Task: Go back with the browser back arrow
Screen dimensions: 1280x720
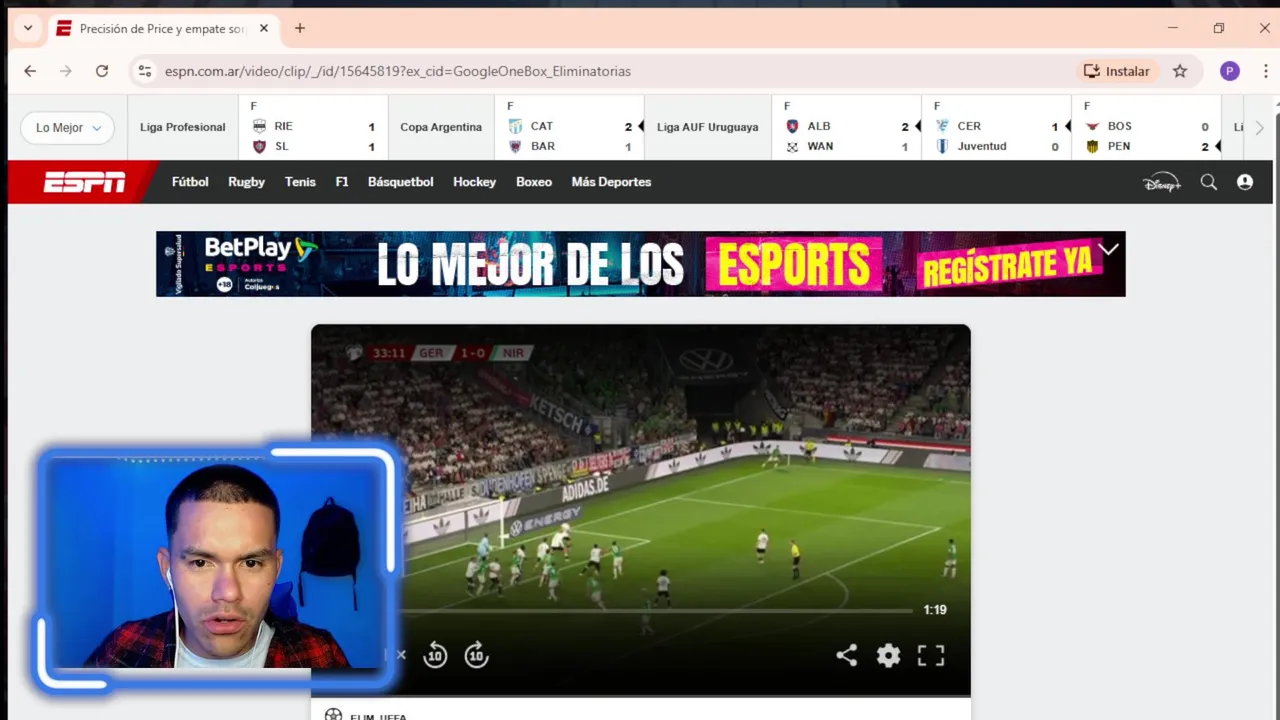Action: coord(30,71)
